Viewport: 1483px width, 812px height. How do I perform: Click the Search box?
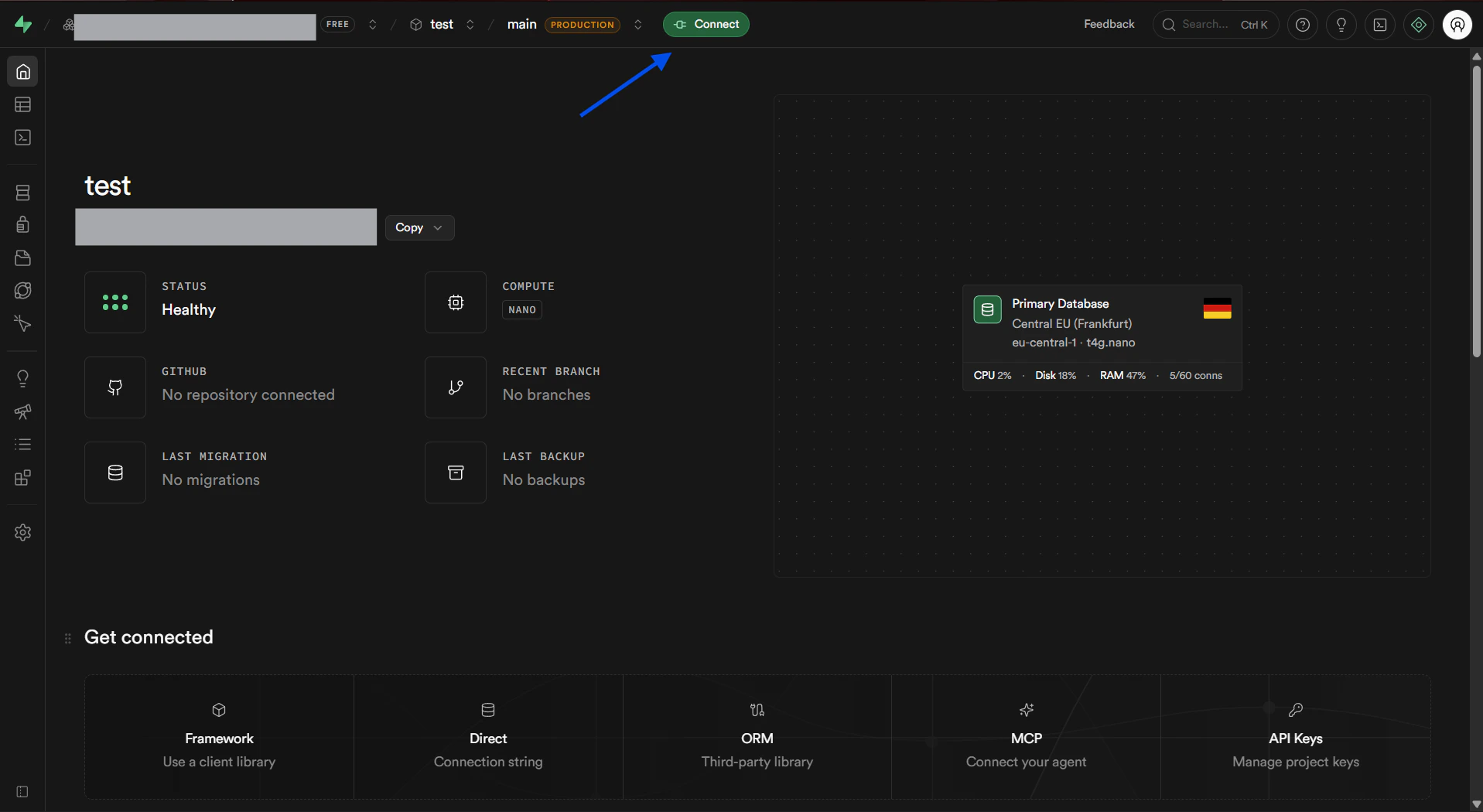[x=1215, y=25]
